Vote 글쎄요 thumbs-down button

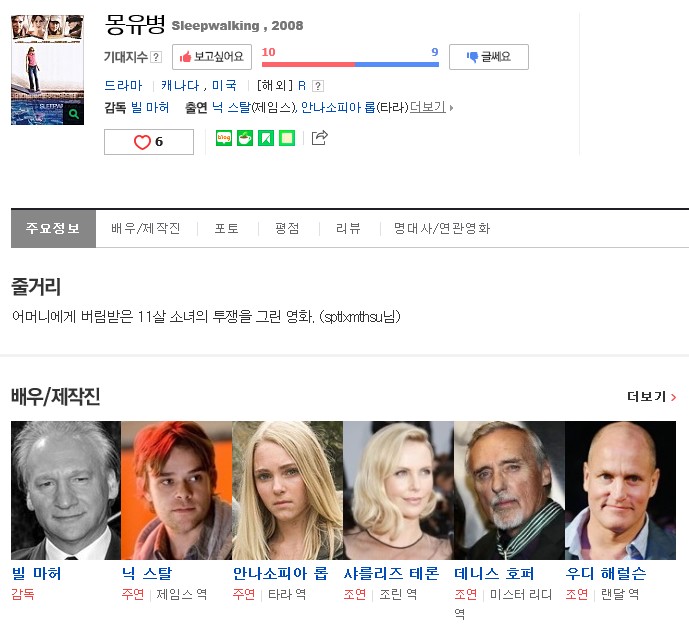[489, 57]
